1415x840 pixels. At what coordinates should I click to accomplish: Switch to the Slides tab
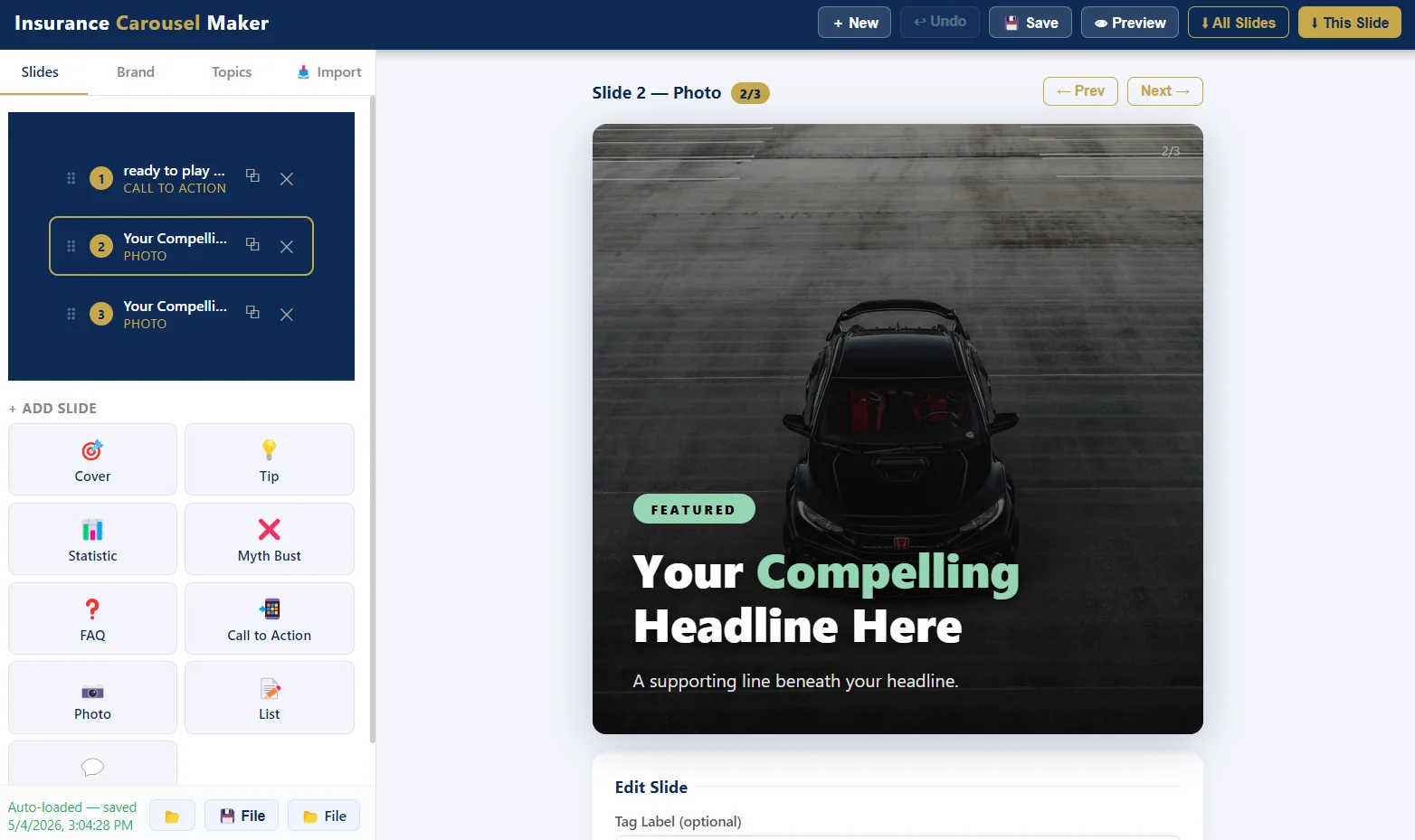click(x=40, y=72)
